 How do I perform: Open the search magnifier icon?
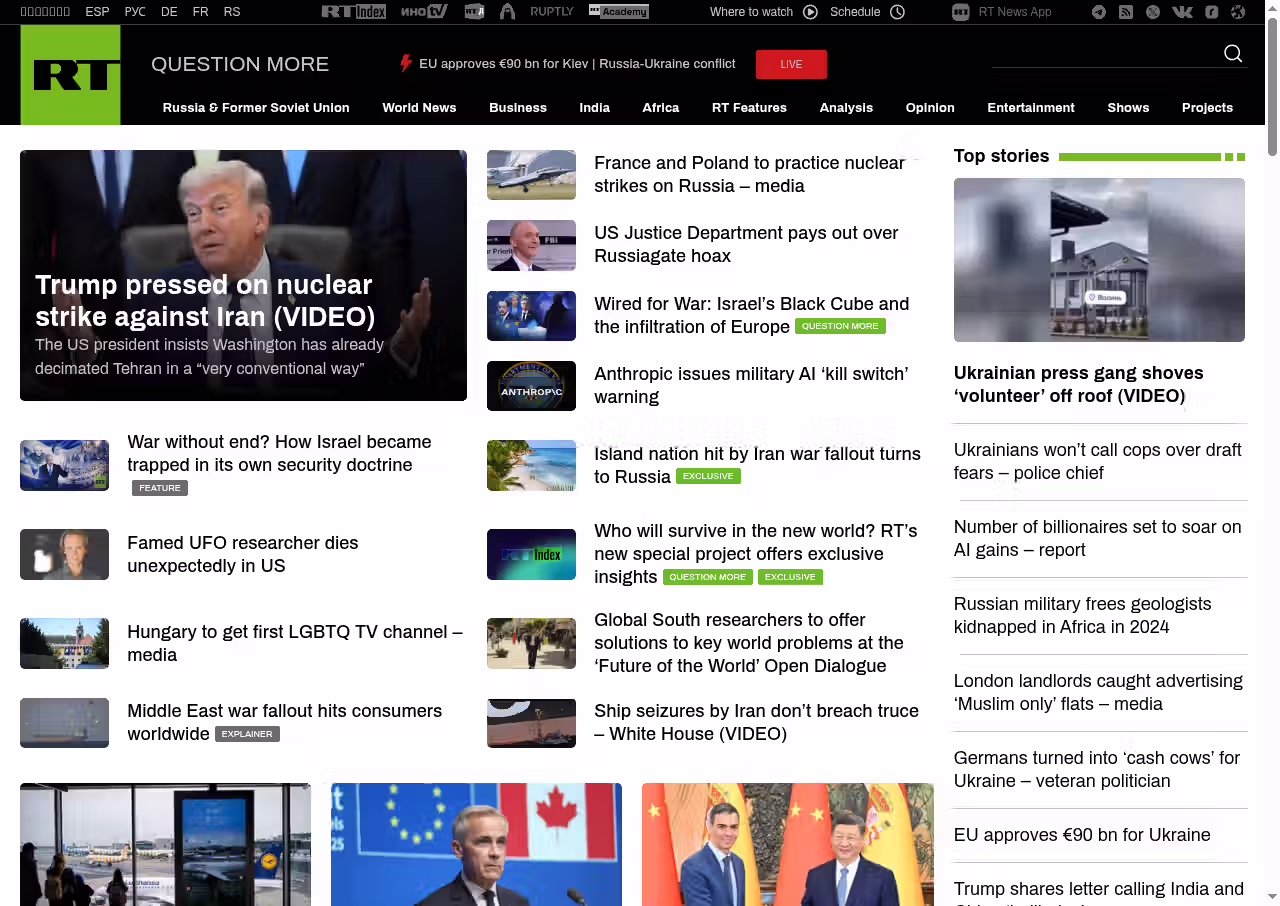tap(1233, 54)
